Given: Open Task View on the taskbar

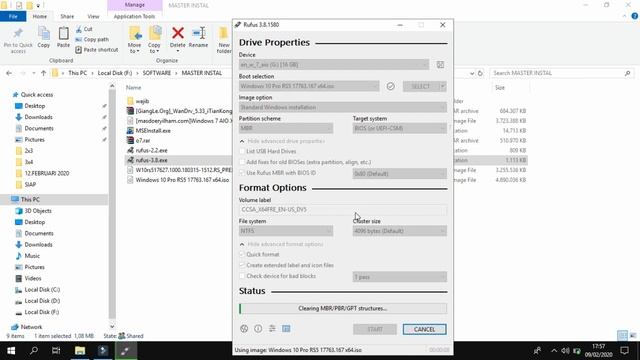Looking at the screenshot, I should coord(56,351).
